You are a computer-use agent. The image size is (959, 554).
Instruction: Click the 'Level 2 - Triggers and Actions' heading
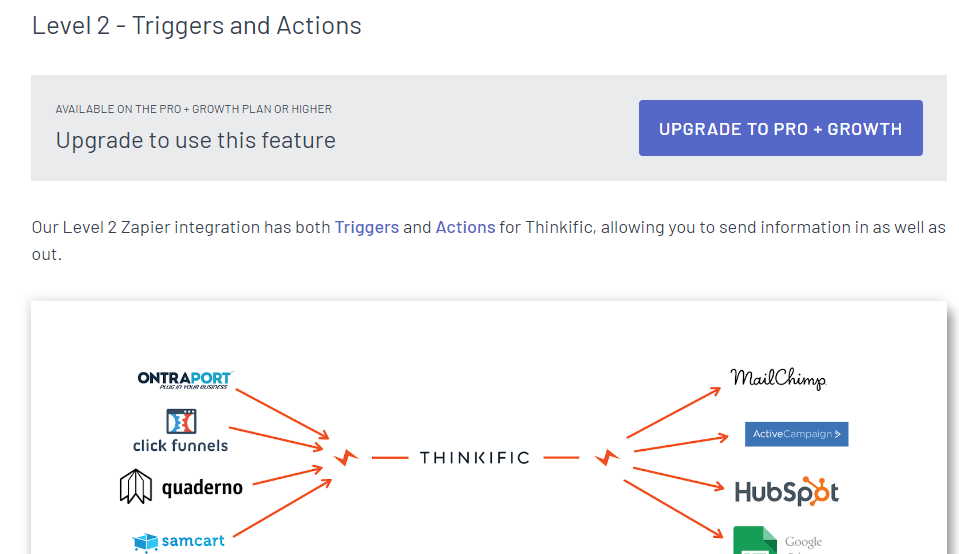coord(196,26)
